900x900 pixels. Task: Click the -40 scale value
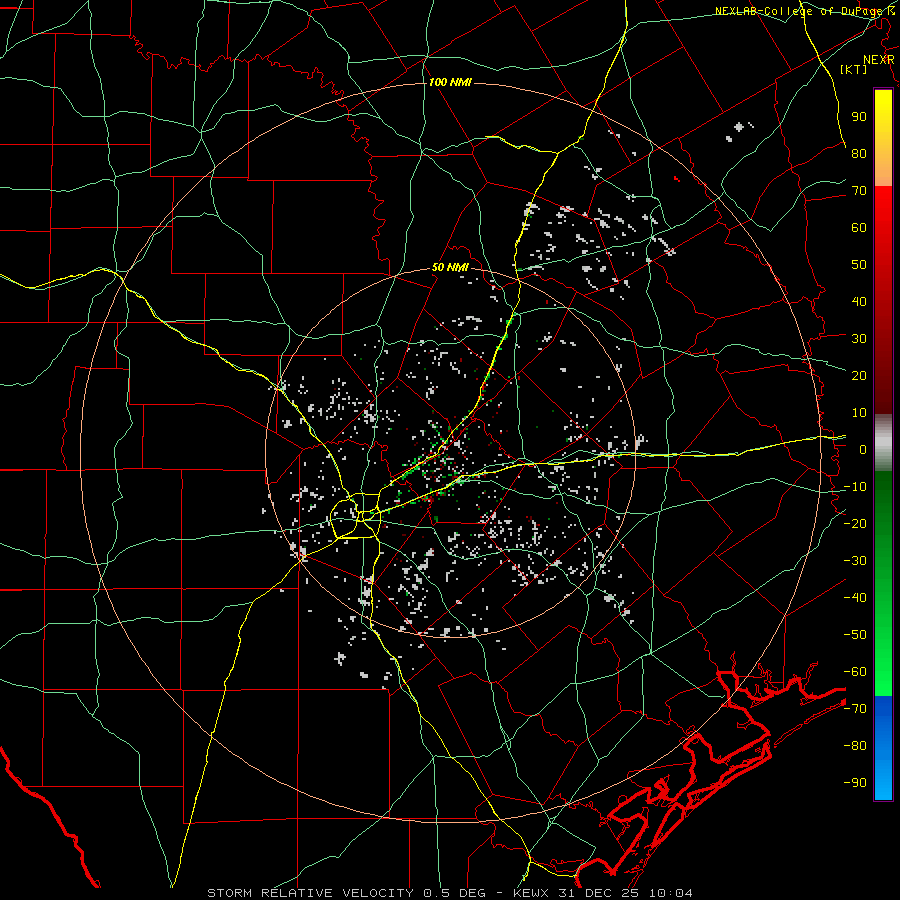click(x=855, y=598)
